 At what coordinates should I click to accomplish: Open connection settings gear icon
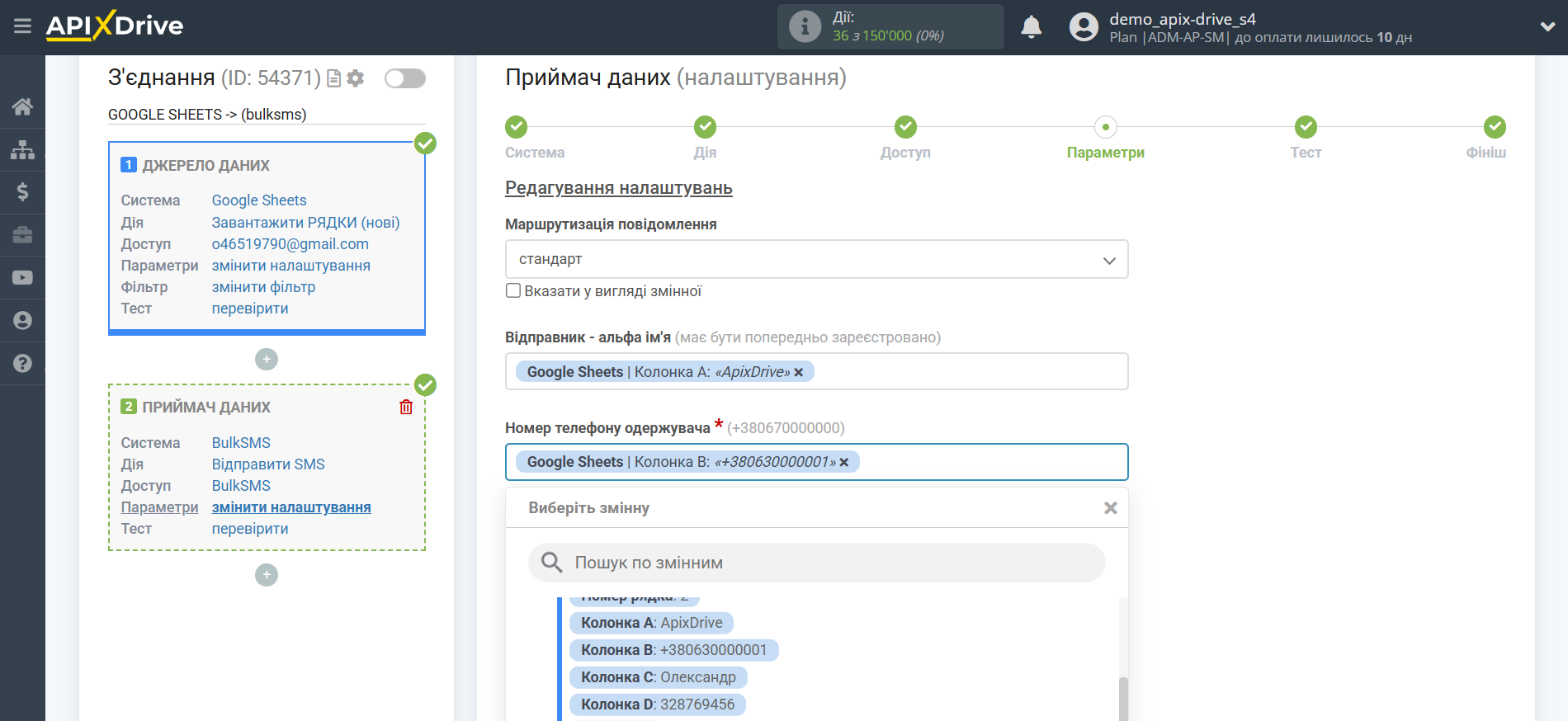coord(356,78)
